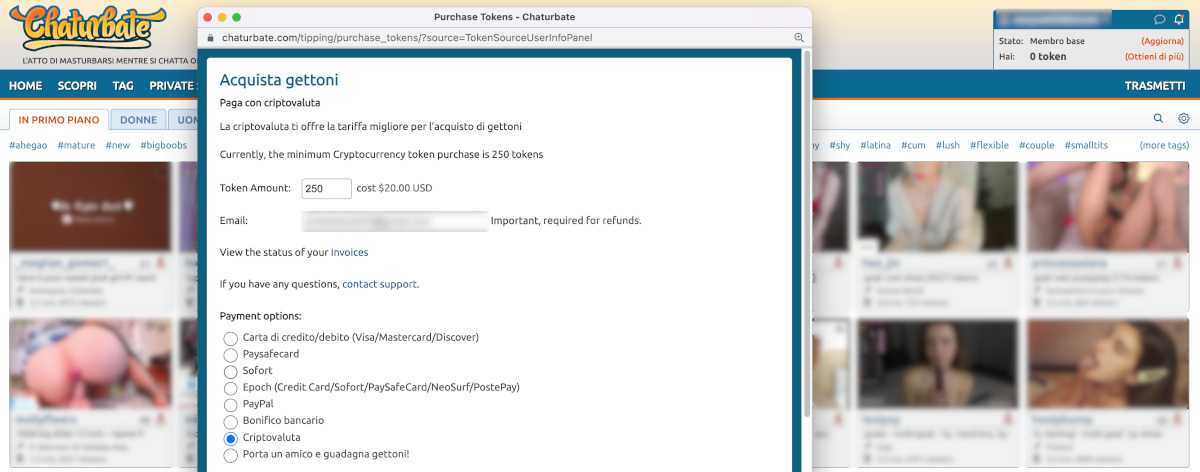Select the Bonifico bancario payment option
This screenshot has width=1200, height=472.
pos(231,421)
